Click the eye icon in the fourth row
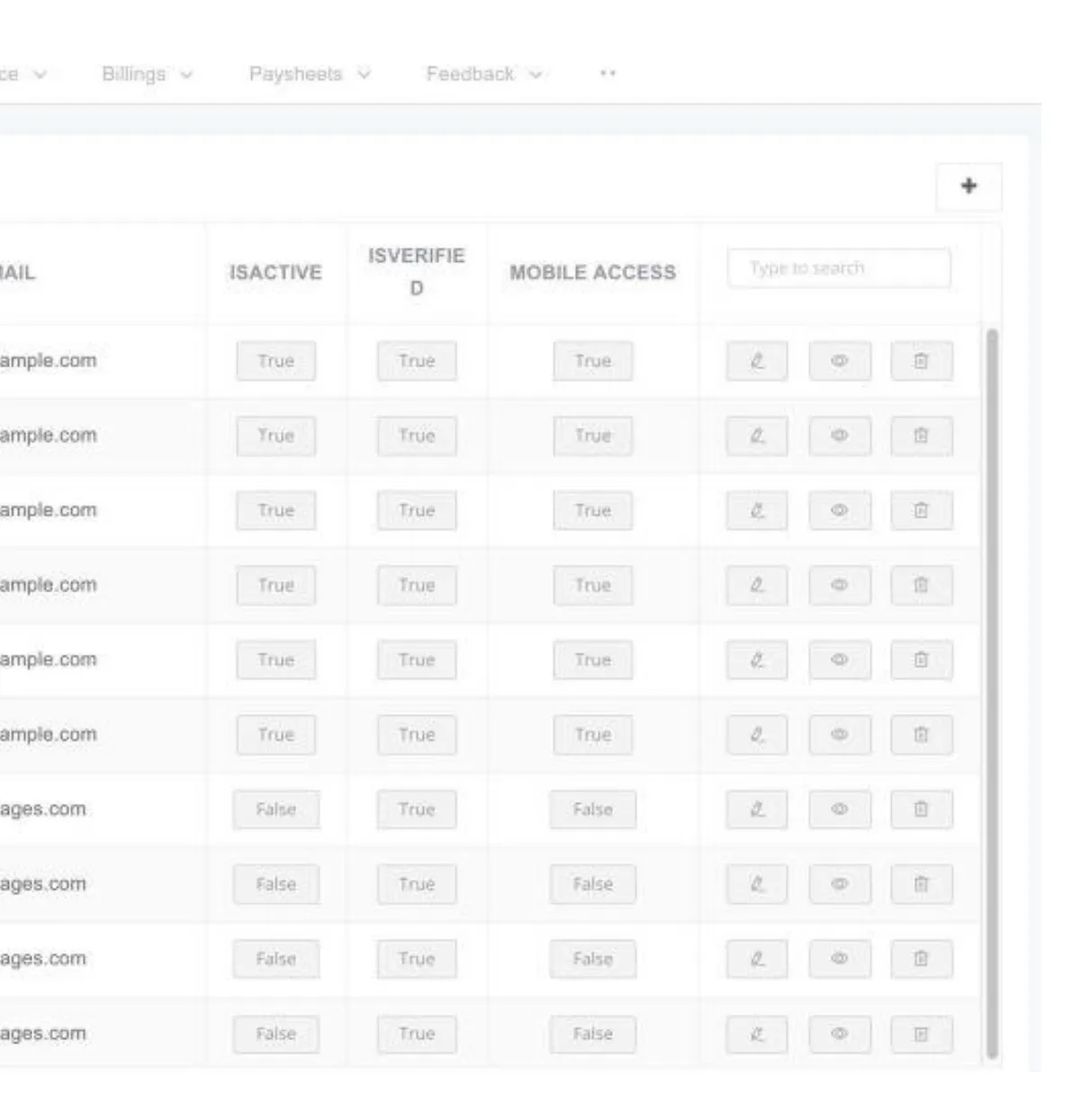This screenshot has height=1120, width=1080. (x=839, y=585)
